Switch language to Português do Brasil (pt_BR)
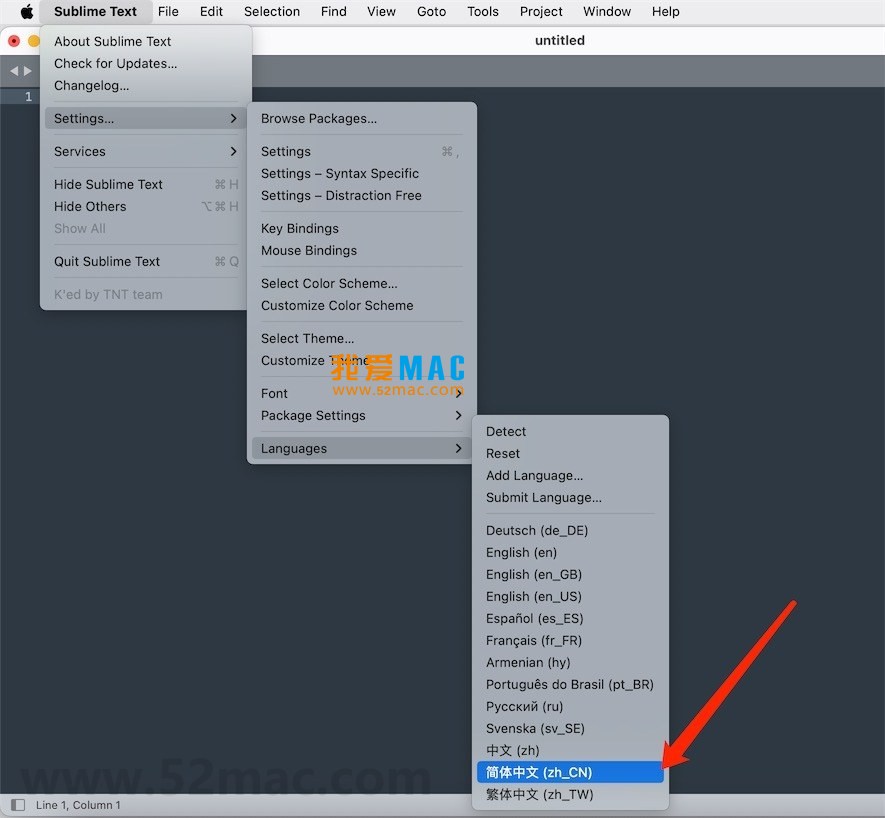The height and width of the screenshot is (818, 885). click(x=570, y=685)
